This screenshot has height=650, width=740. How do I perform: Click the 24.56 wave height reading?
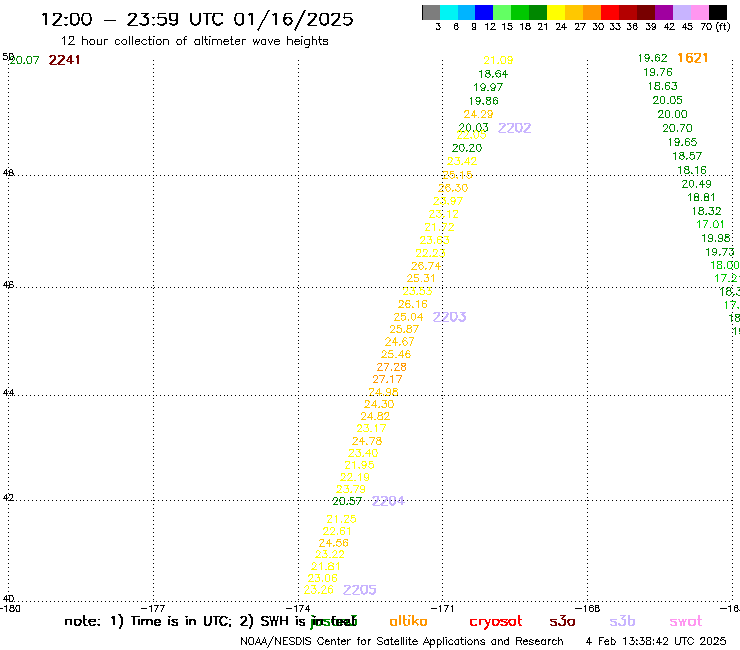(333, 543)
